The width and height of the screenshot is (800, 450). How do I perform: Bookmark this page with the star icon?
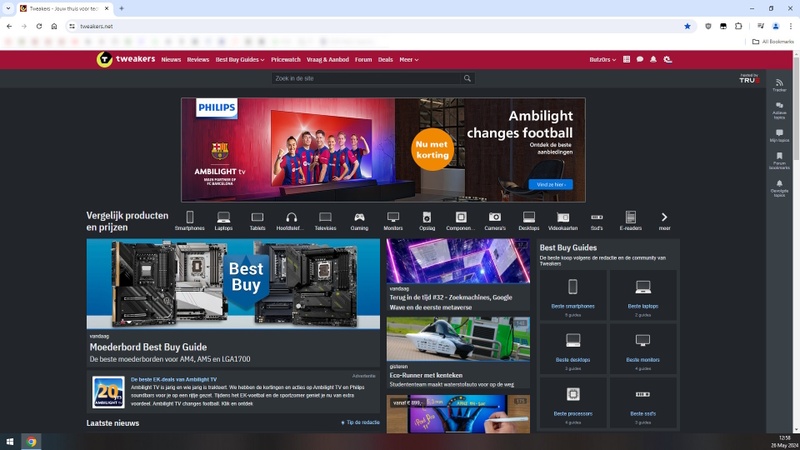pyautogui.click(x=687, y=26)
